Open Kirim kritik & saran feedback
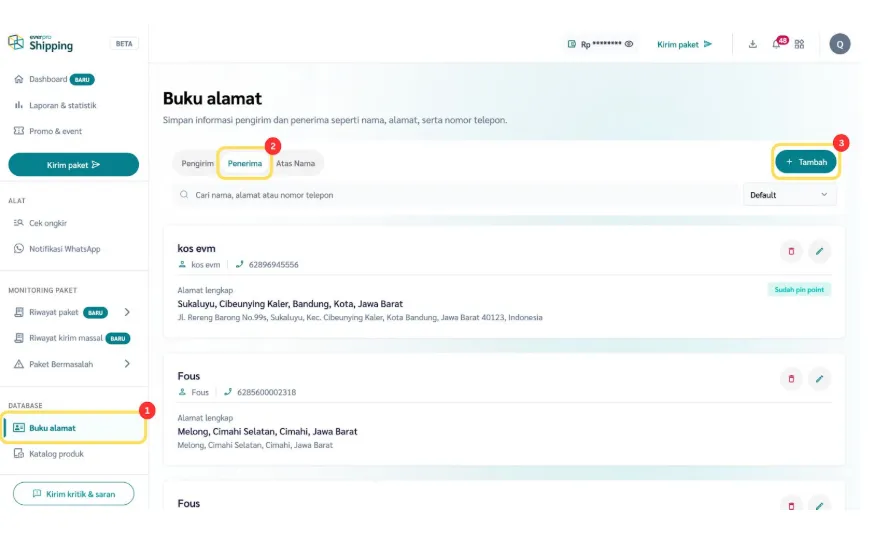The image size is (877, 537). 73,494
